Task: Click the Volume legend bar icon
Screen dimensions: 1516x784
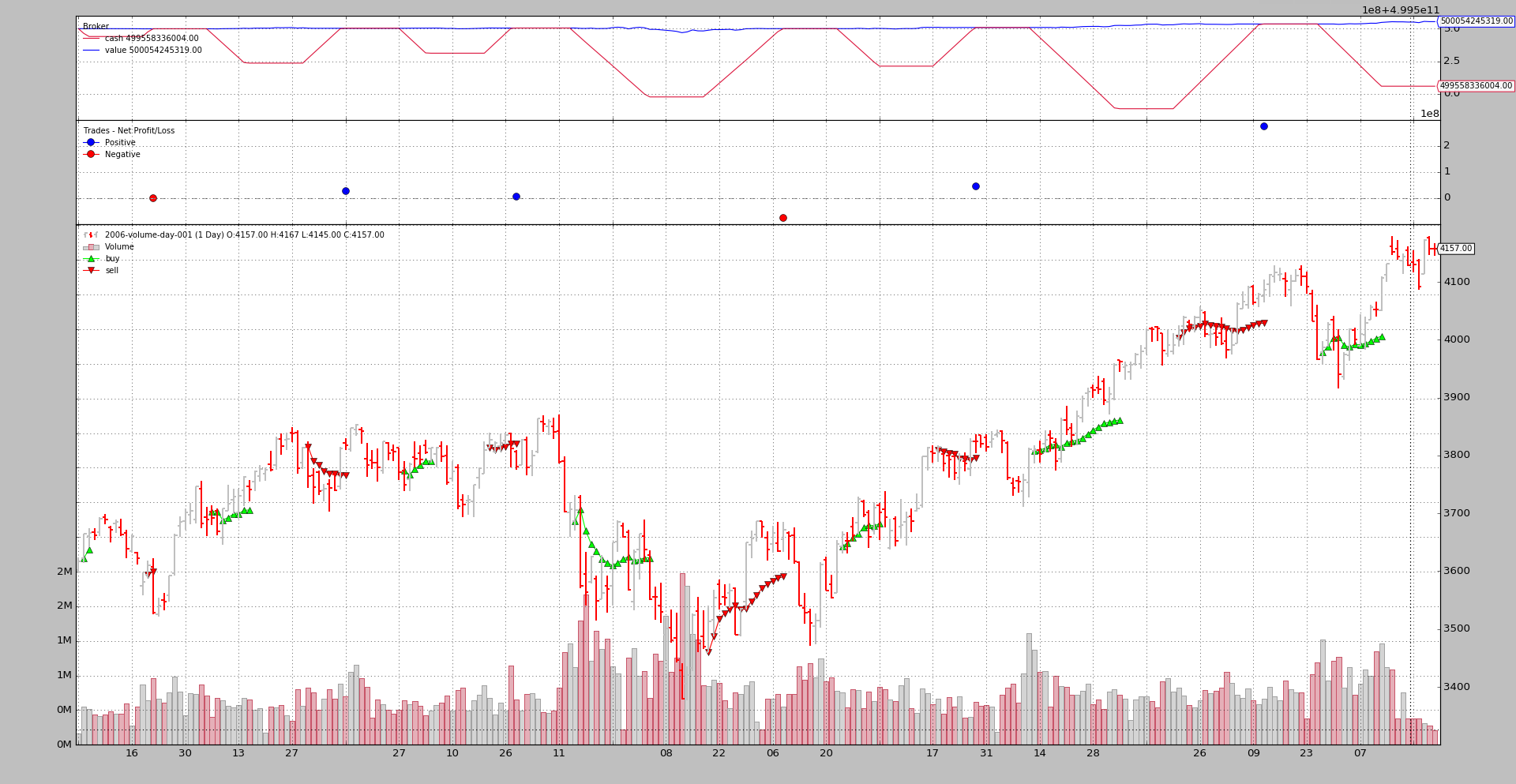Action: (x=91, y=247)
